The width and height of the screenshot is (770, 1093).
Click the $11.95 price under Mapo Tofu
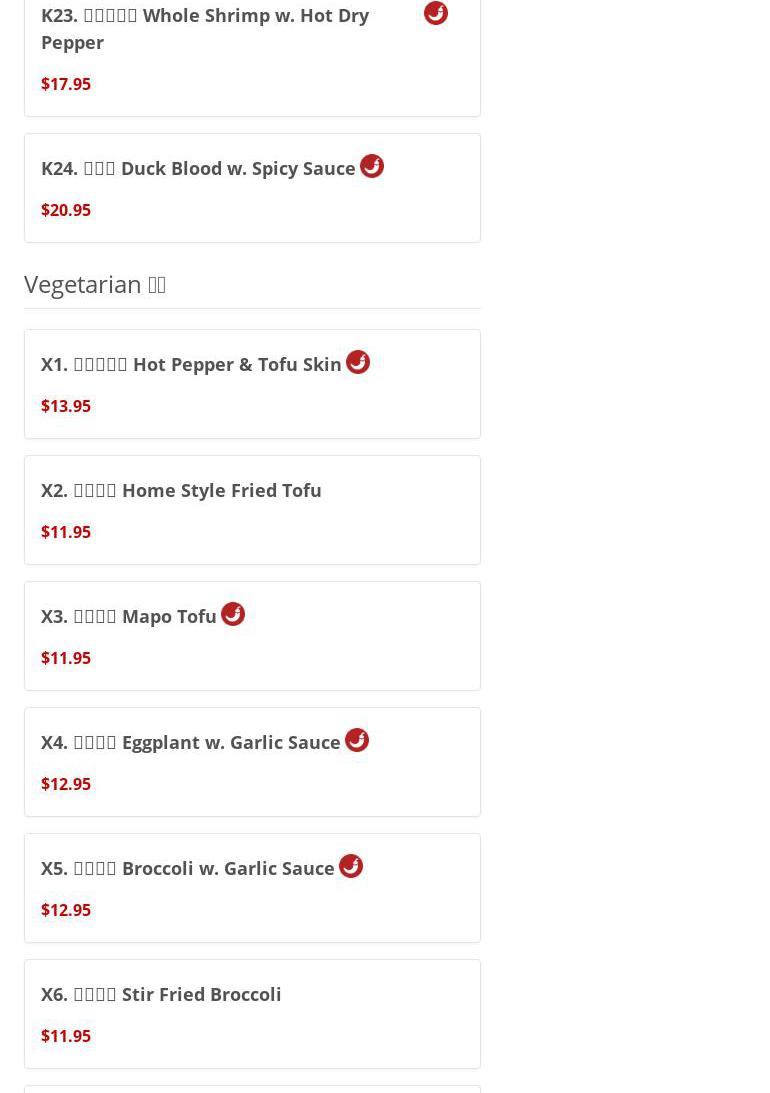66,658
